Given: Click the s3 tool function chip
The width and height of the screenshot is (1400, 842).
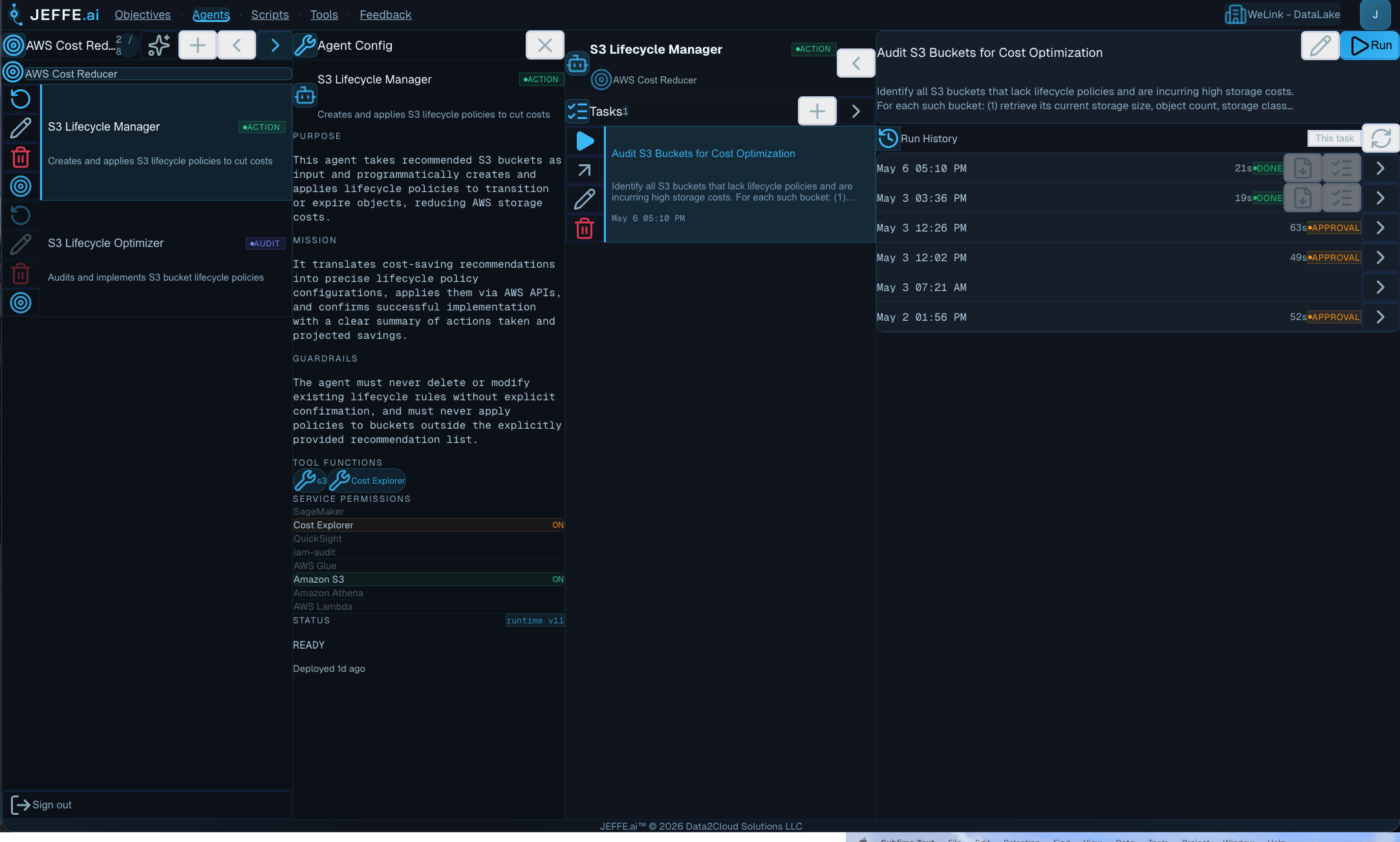Looking at the screenshot, I should 310,480.
